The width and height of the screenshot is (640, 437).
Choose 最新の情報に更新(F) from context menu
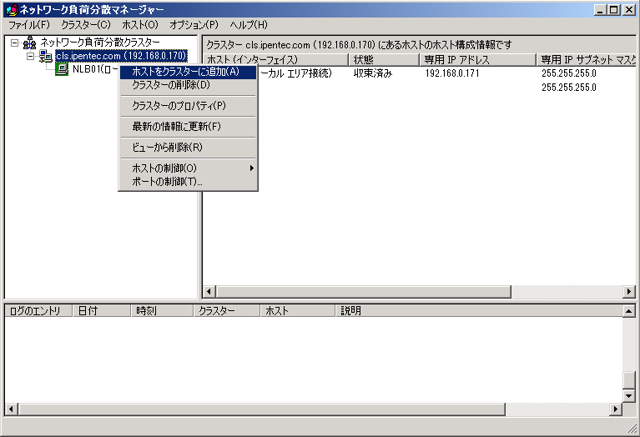pos(188,126)
